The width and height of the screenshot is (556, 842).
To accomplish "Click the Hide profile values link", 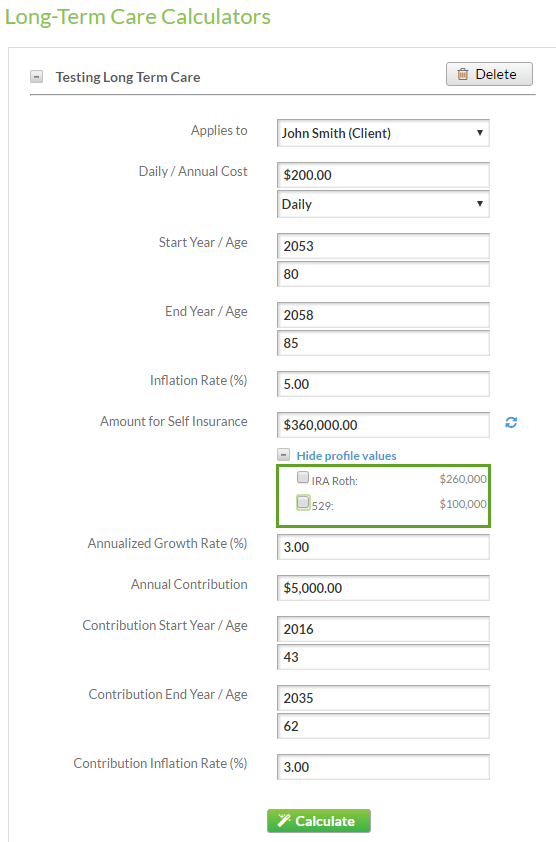I will pos(346,456).
